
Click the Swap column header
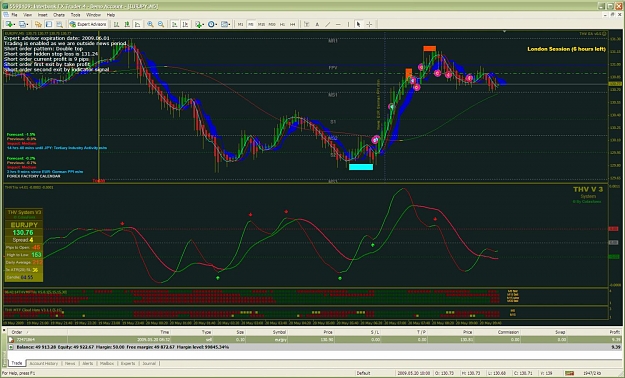pos(544,332)
